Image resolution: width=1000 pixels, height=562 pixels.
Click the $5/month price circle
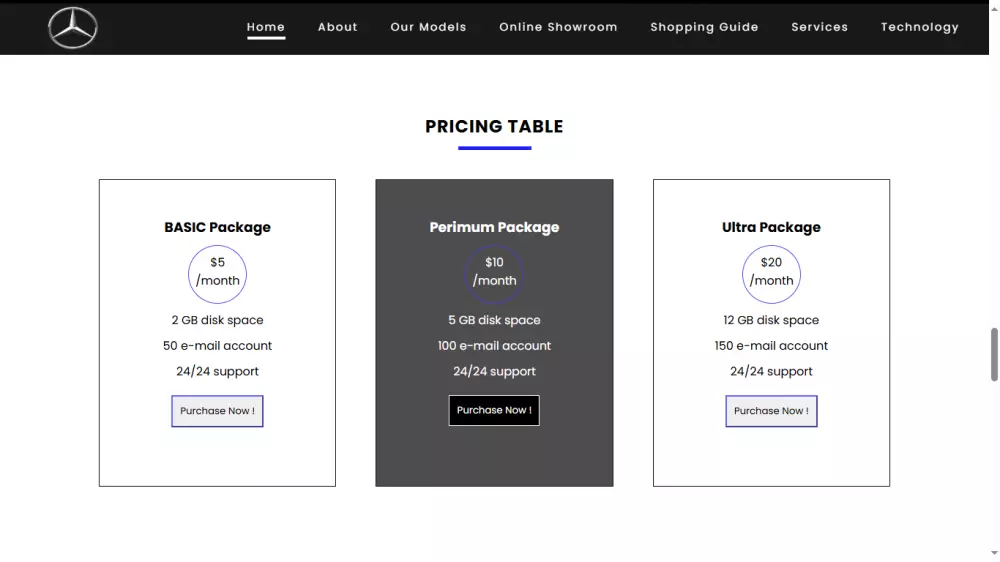(x=217, y=272)
